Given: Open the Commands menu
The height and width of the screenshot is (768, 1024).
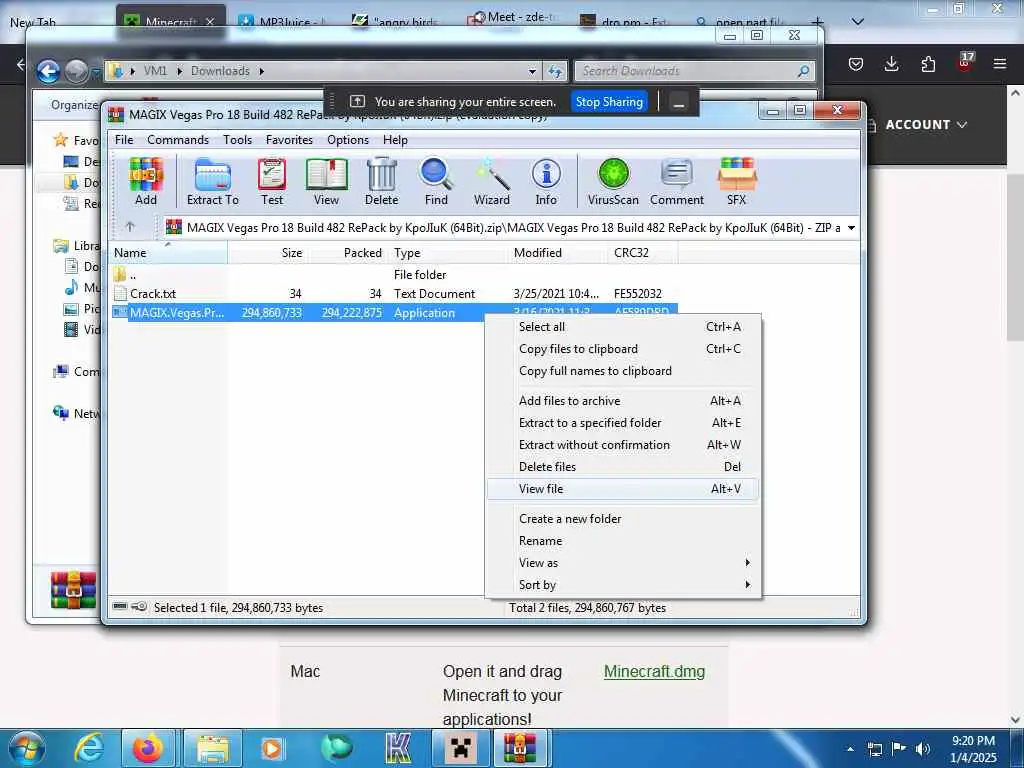Looking at the screenshot, I should pyautogui.click(x=178, y=140).
